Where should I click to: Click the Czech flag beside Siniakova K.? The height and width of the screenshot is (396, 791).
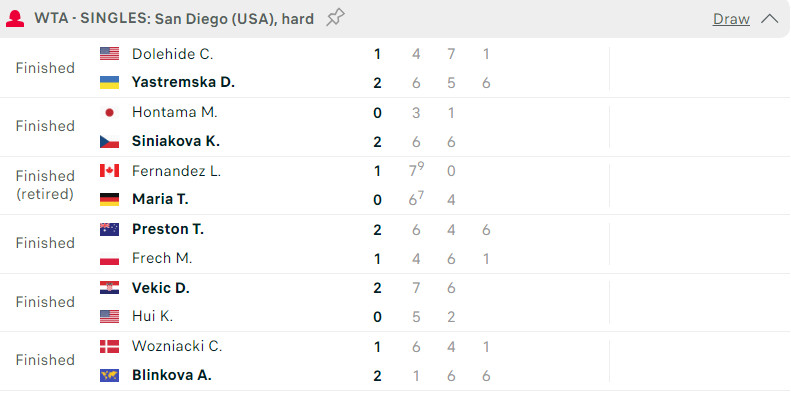[x=109, y=142]
